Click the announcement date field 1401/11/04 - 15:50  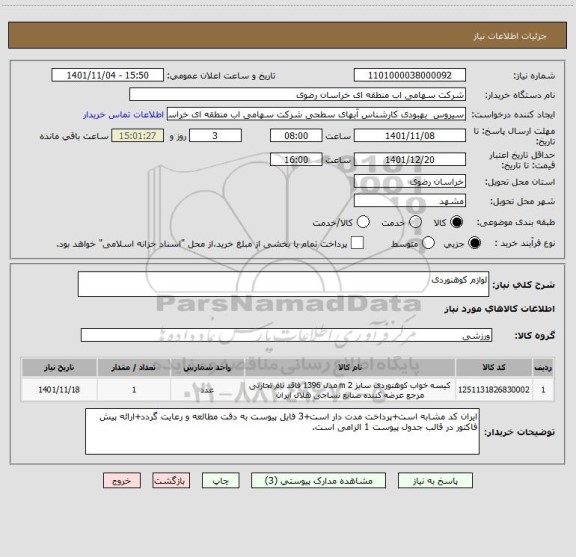pos(108,75)
